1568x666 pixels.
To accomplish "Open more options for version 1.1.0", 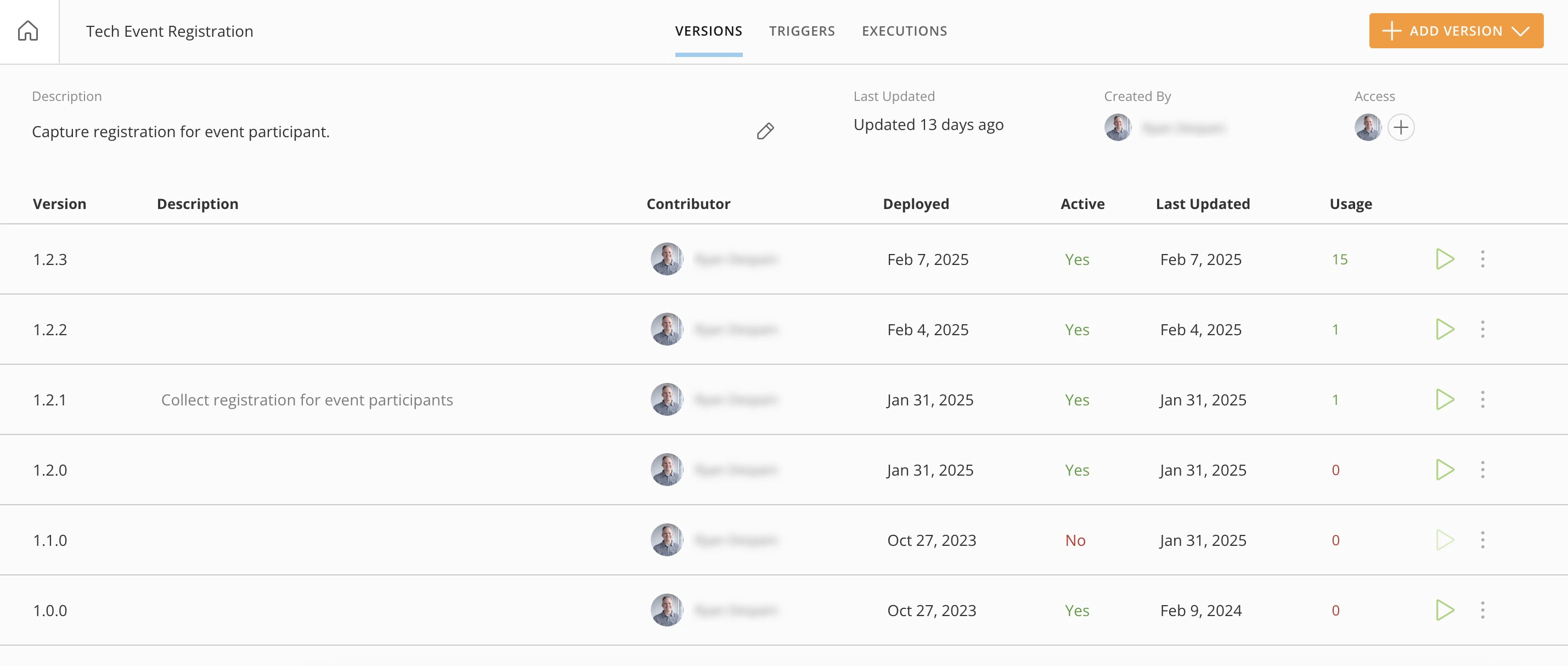I will coord(1482,540).
